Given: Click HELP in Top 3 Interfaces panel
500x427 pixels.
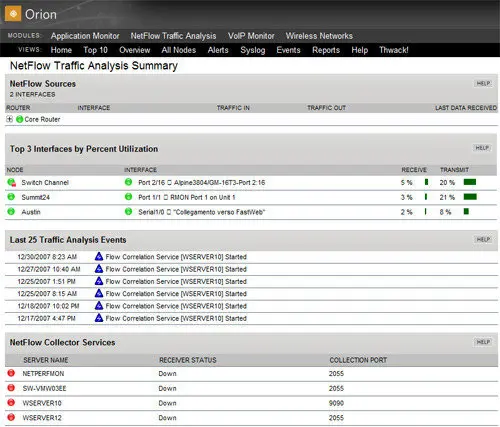Looking at the screenshot, I should tap(482, 148).
